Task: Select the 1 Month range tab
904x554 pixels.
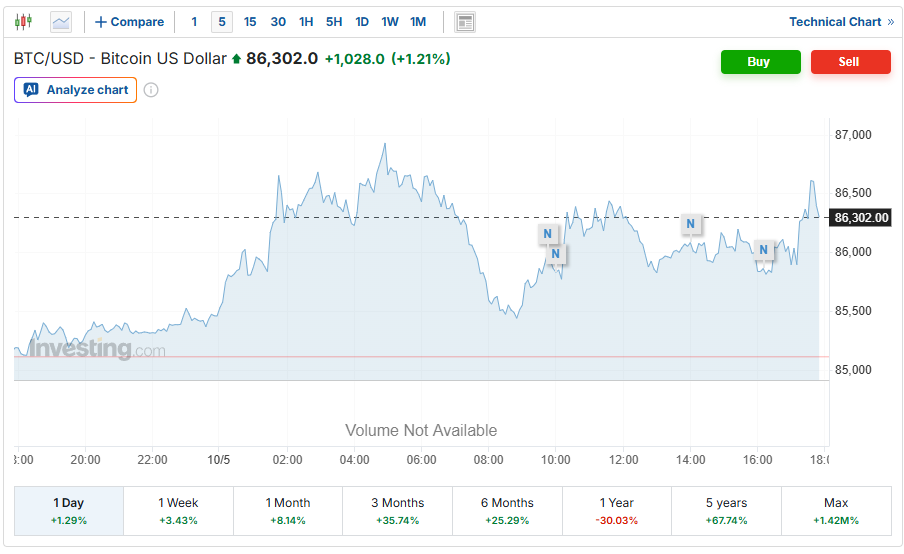Action: pyautogui.click(x=288, y=511)
